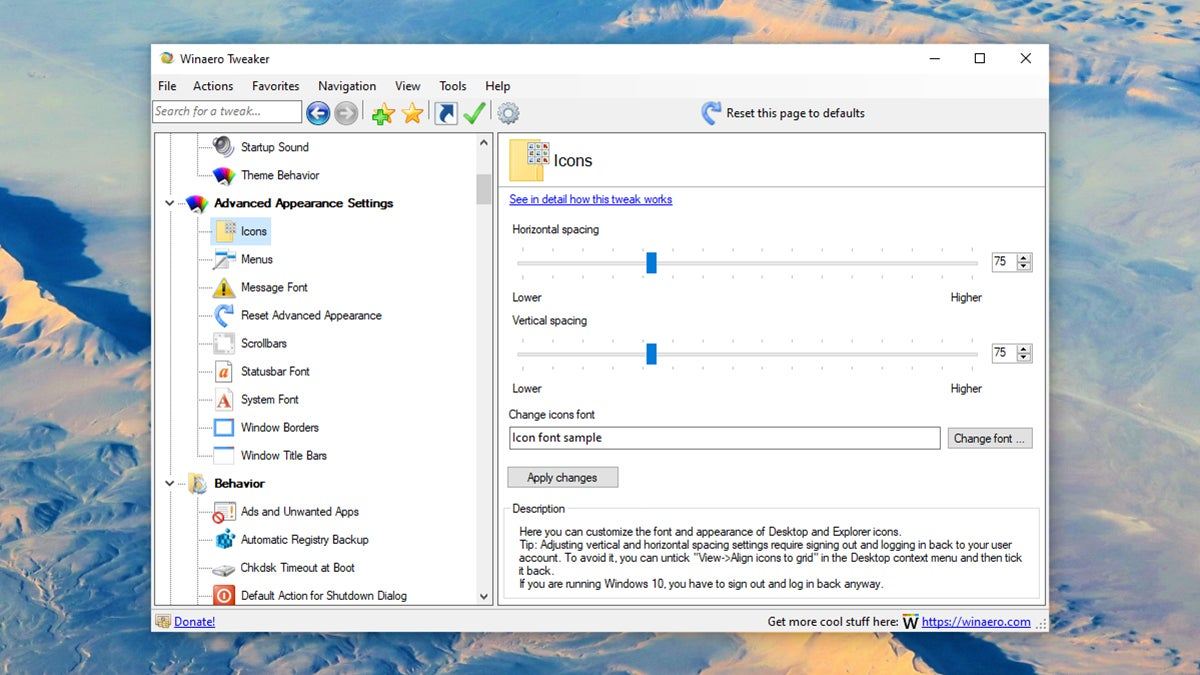
Task: Click the Winaero Tweaker title bar app icon
Action: 167,59
